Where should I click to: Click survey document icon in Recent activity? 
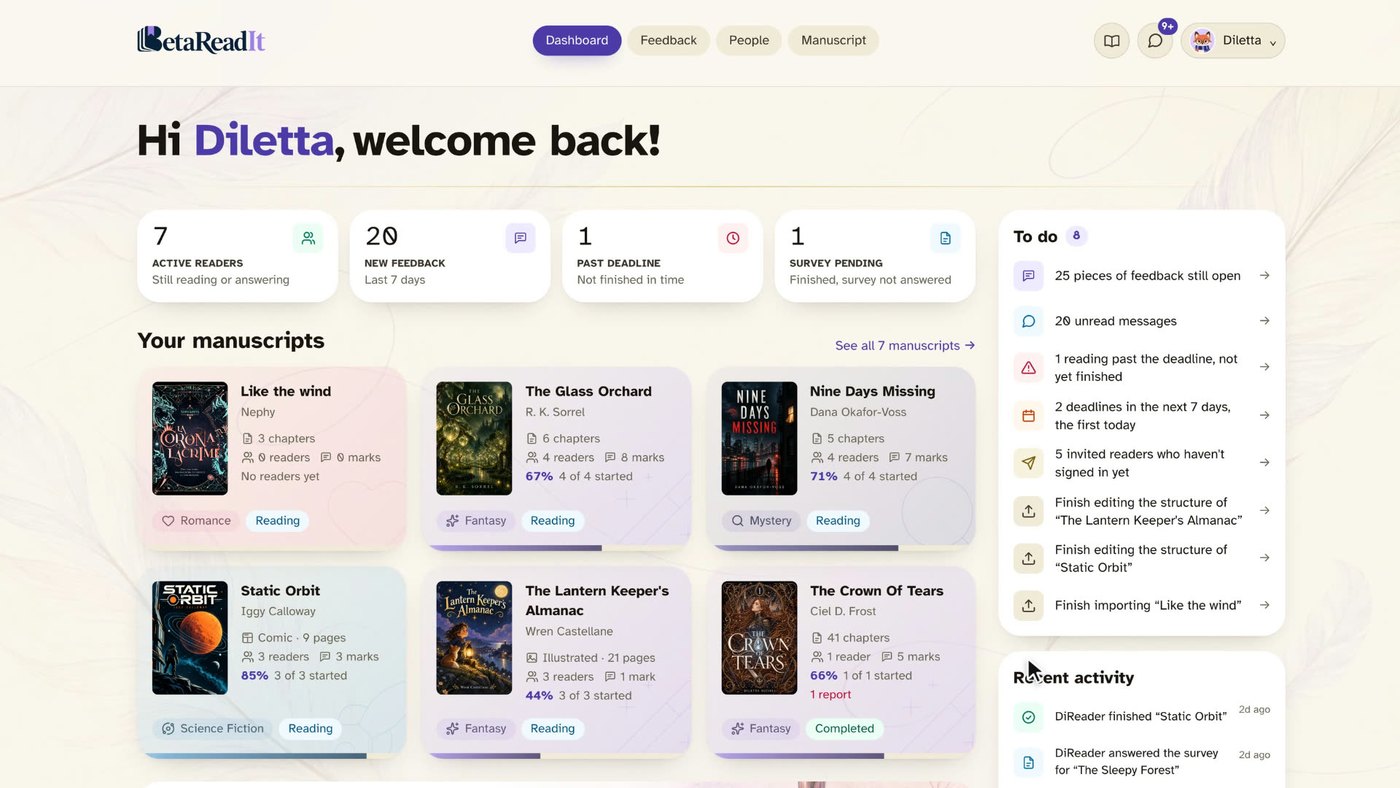1028,762
